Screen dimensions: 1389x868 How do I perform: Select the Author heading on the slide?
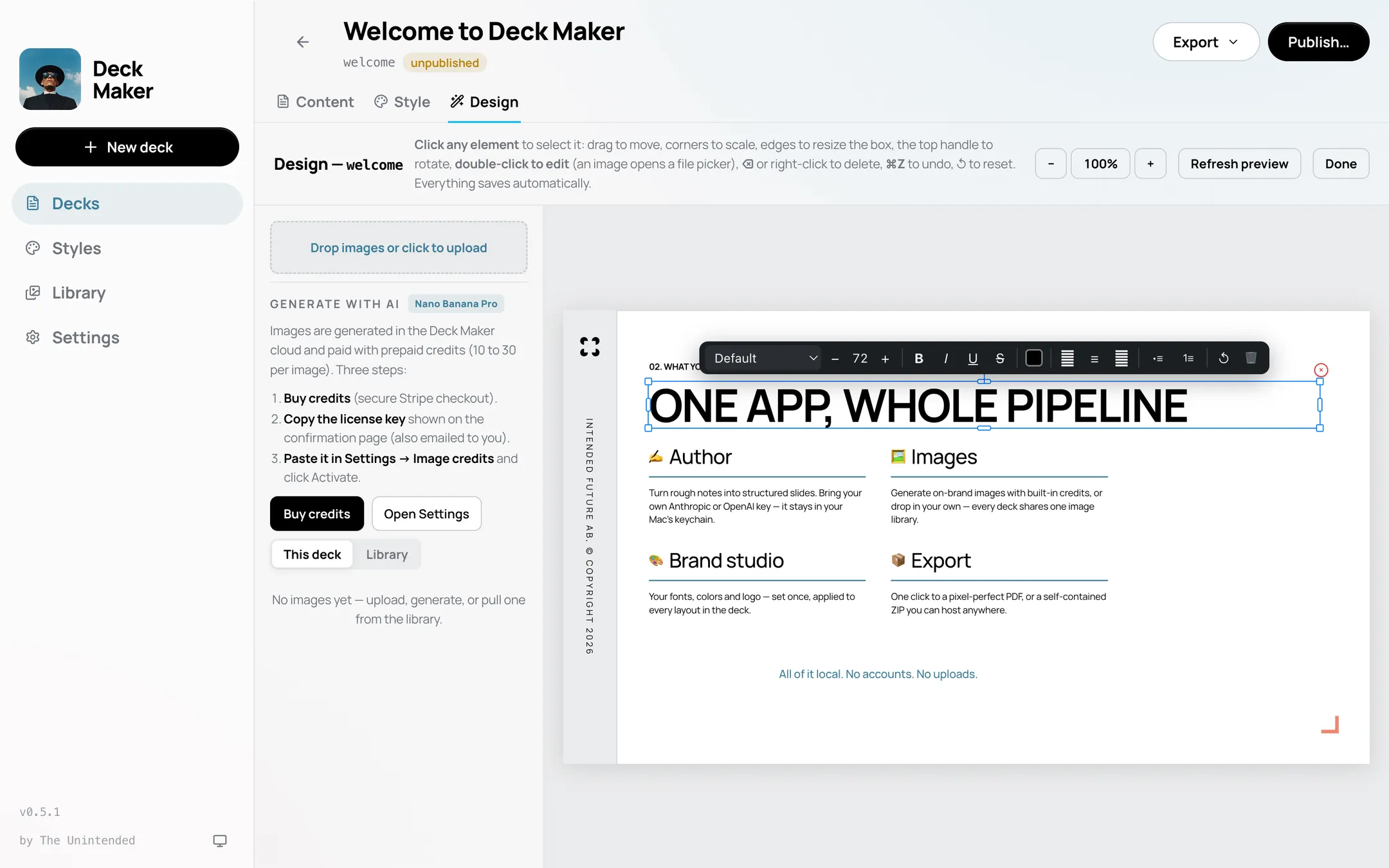pyautogui.click(x=700, y=457)
